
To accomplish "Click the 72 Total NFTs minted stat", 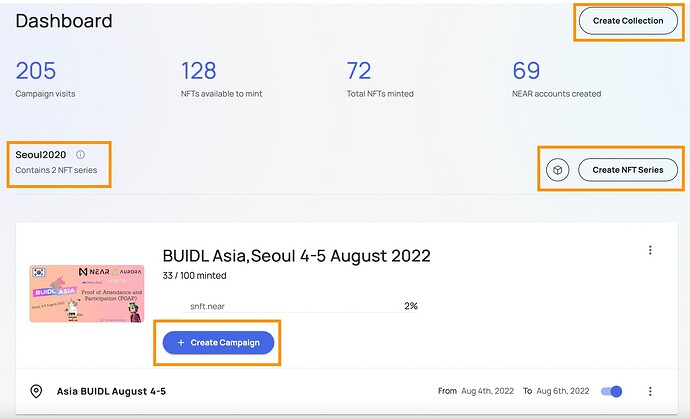I will [380, 79].
